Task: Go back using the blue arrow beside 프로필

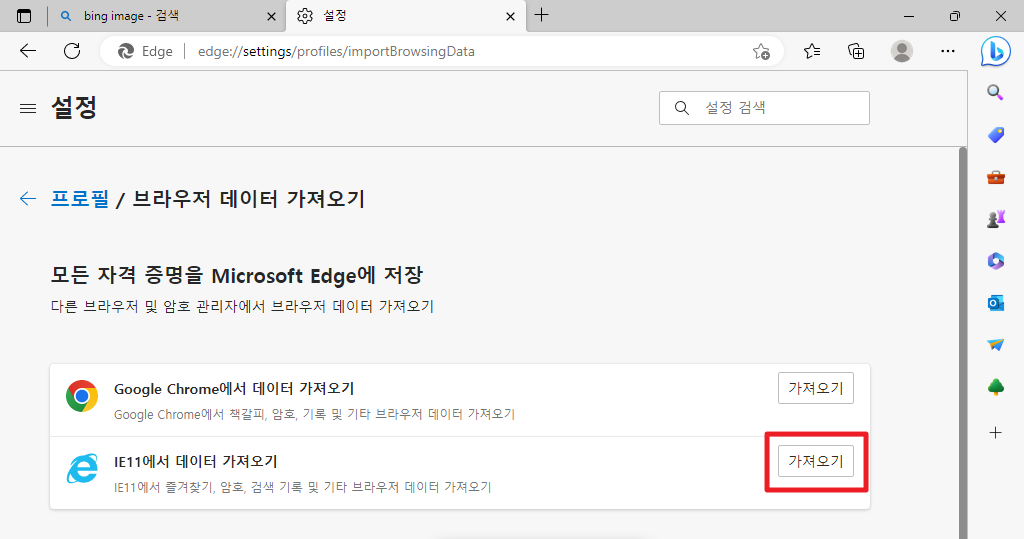Action: [27, 199]
